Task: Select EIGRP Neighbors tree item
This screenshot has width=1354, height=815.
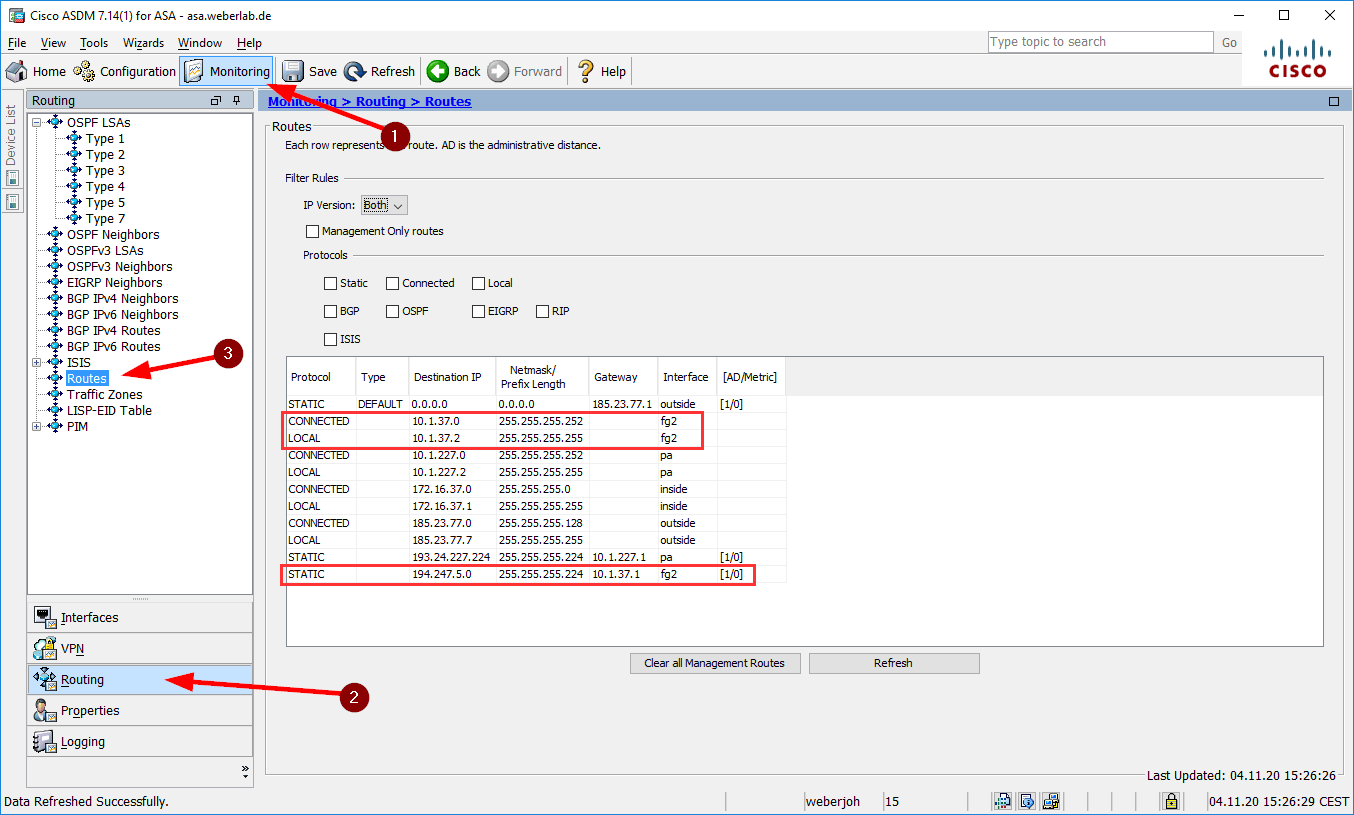Action: 114,282
